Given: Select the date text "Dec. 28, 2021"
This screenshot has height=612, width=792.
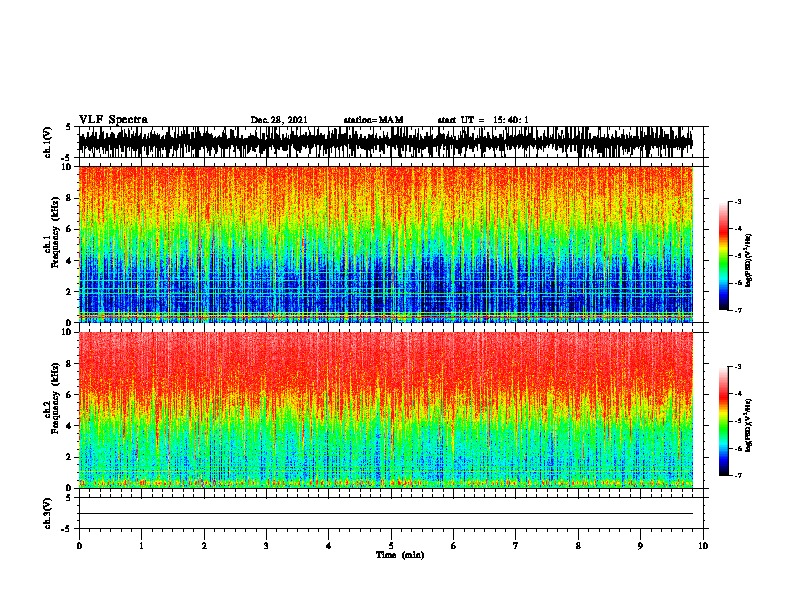Looking at the screenshot, I should [x=279, y=120].
